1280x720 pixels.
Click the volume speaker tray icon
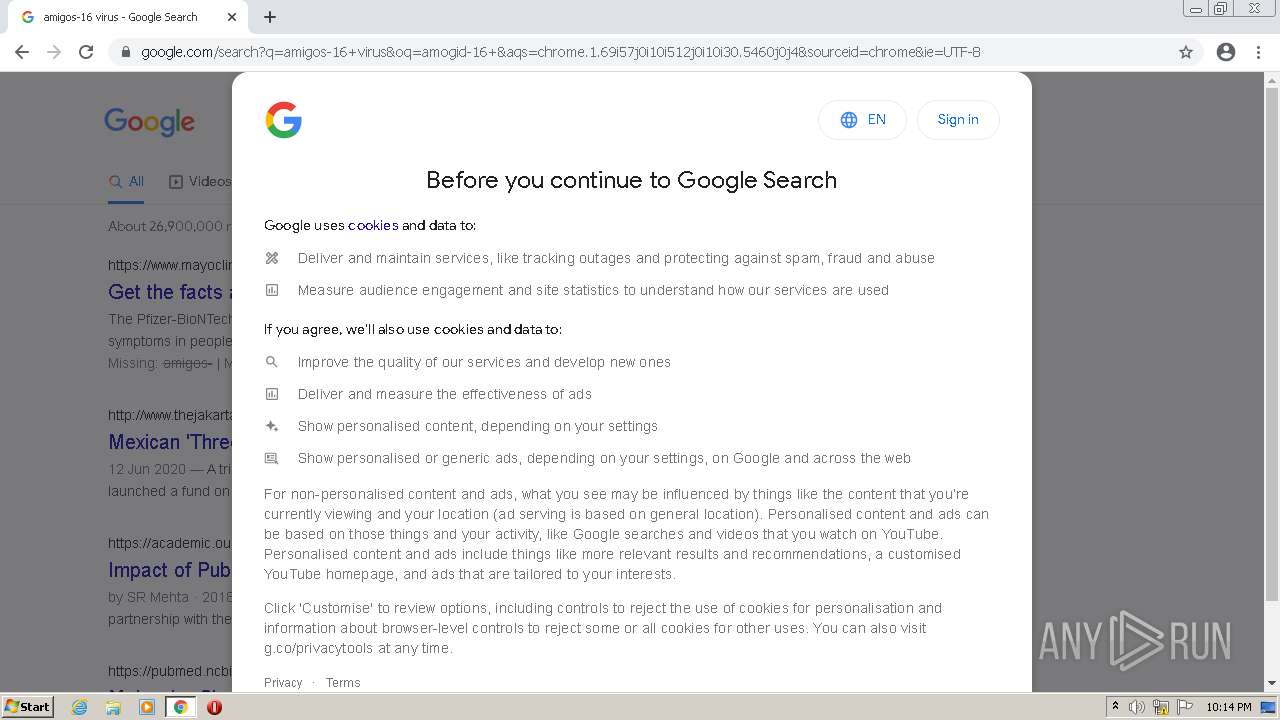click(x=1137, y=707)
